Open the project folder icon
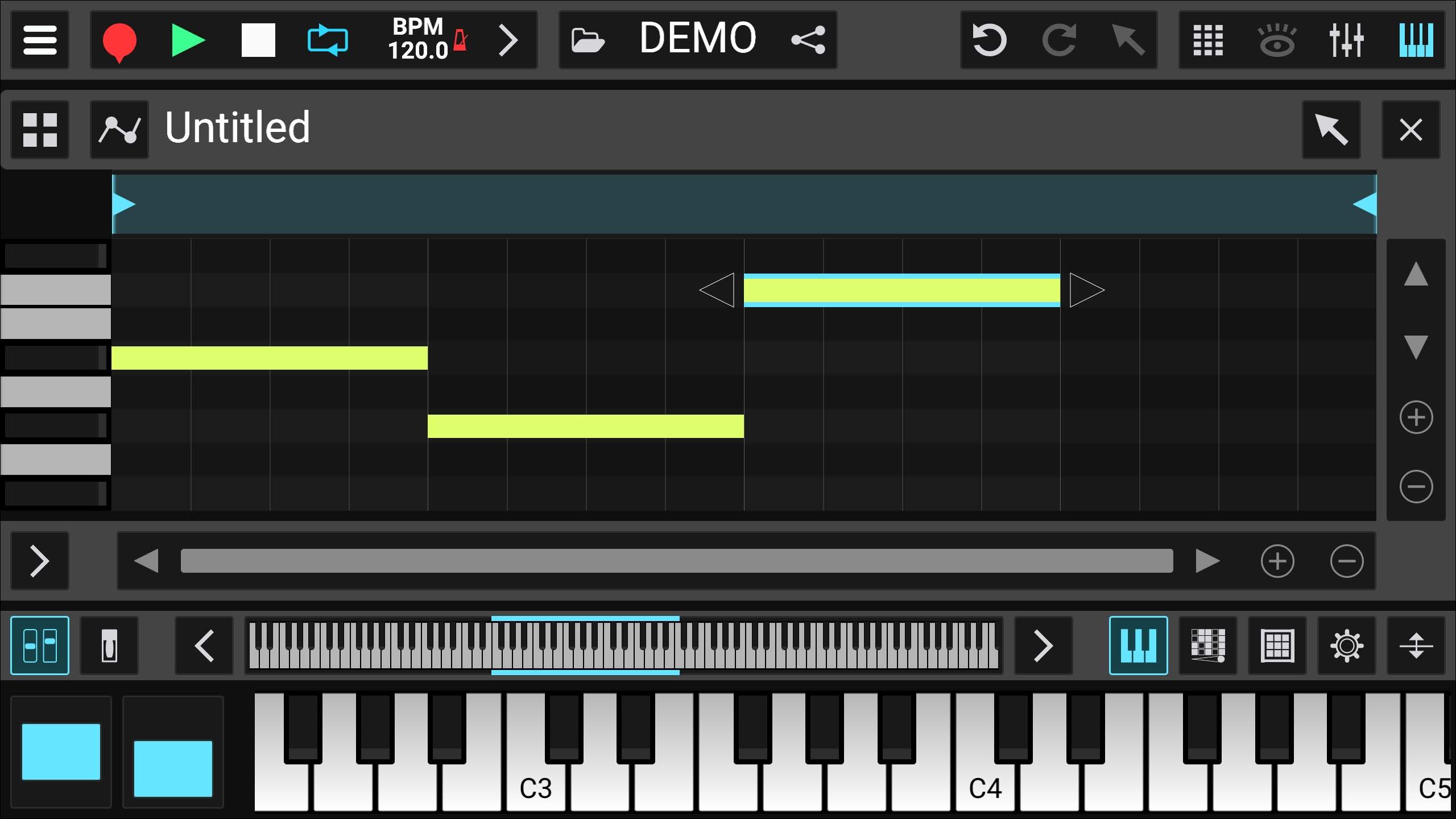This screenshot has width=1456, height=819. click(588, 40)
